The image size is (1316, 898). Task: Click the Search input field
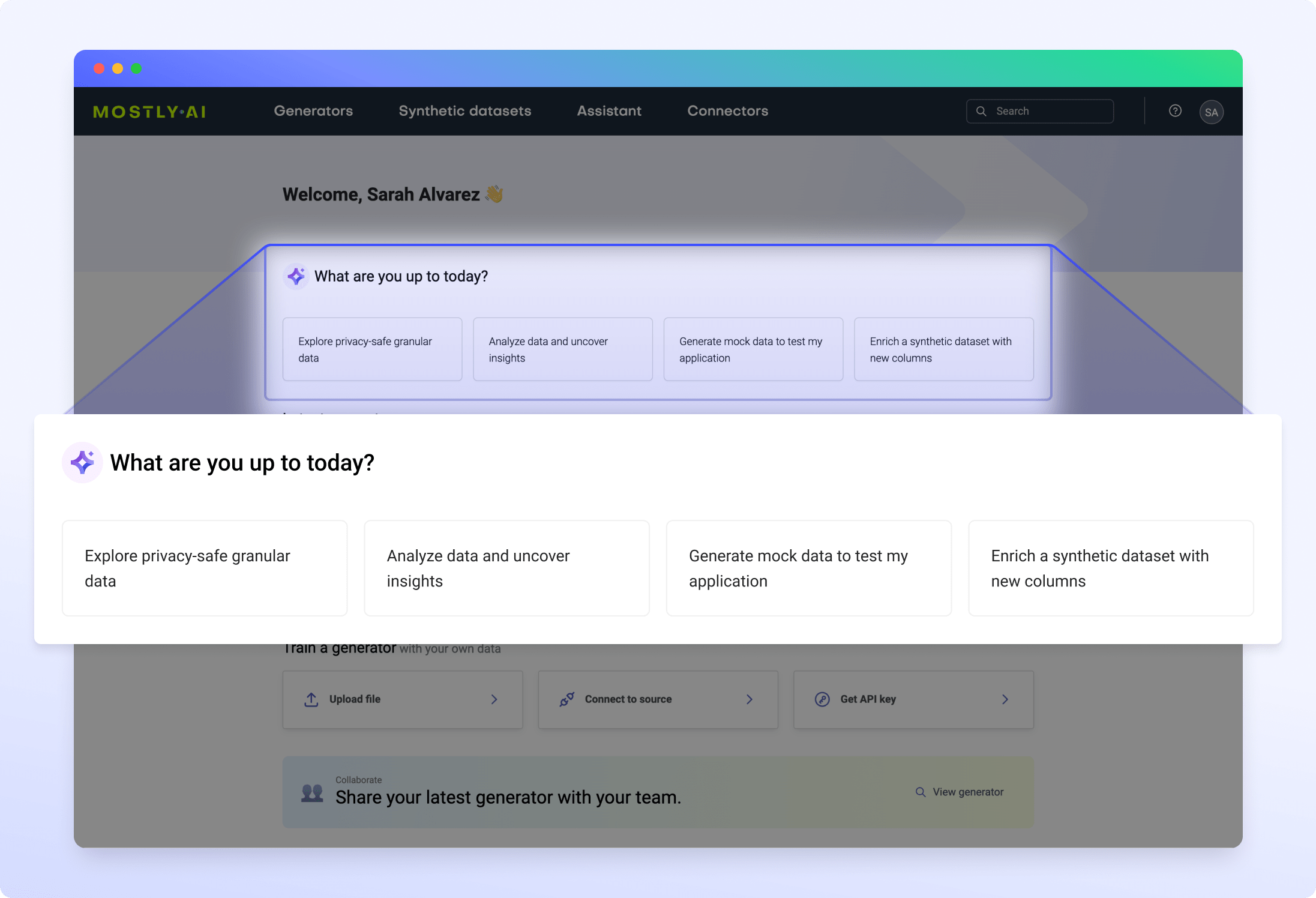click(x=1040, y=111)
